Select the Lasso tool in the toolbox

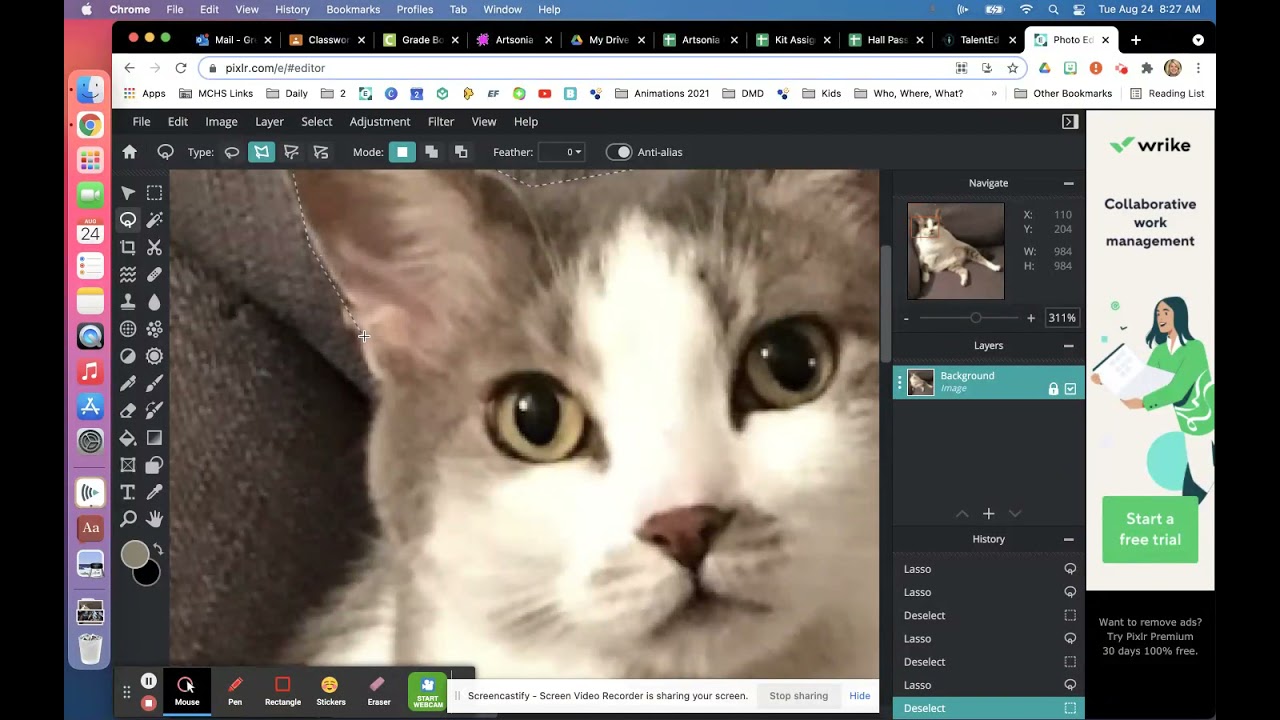tap(128, 220)
